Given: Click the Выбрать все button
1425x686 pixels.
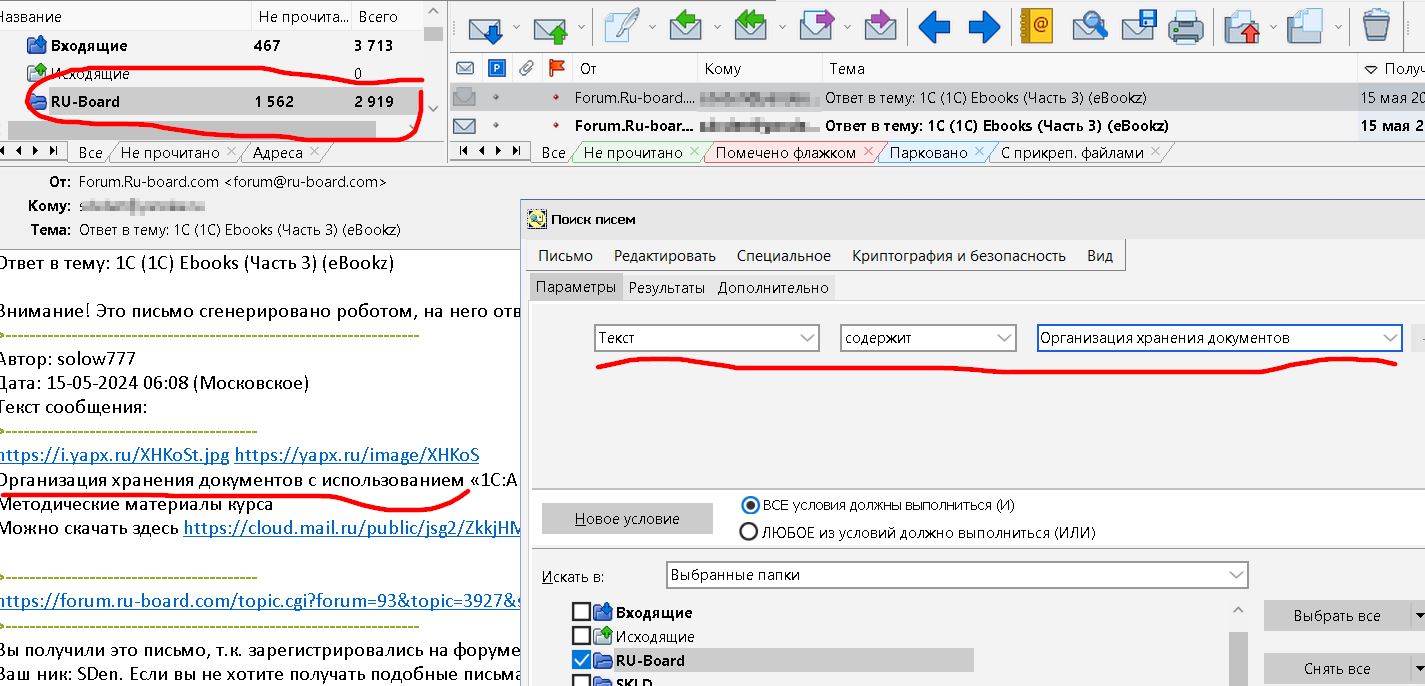Looking at the screenshot, I should pyautogui.click(x=1336, y=616).
